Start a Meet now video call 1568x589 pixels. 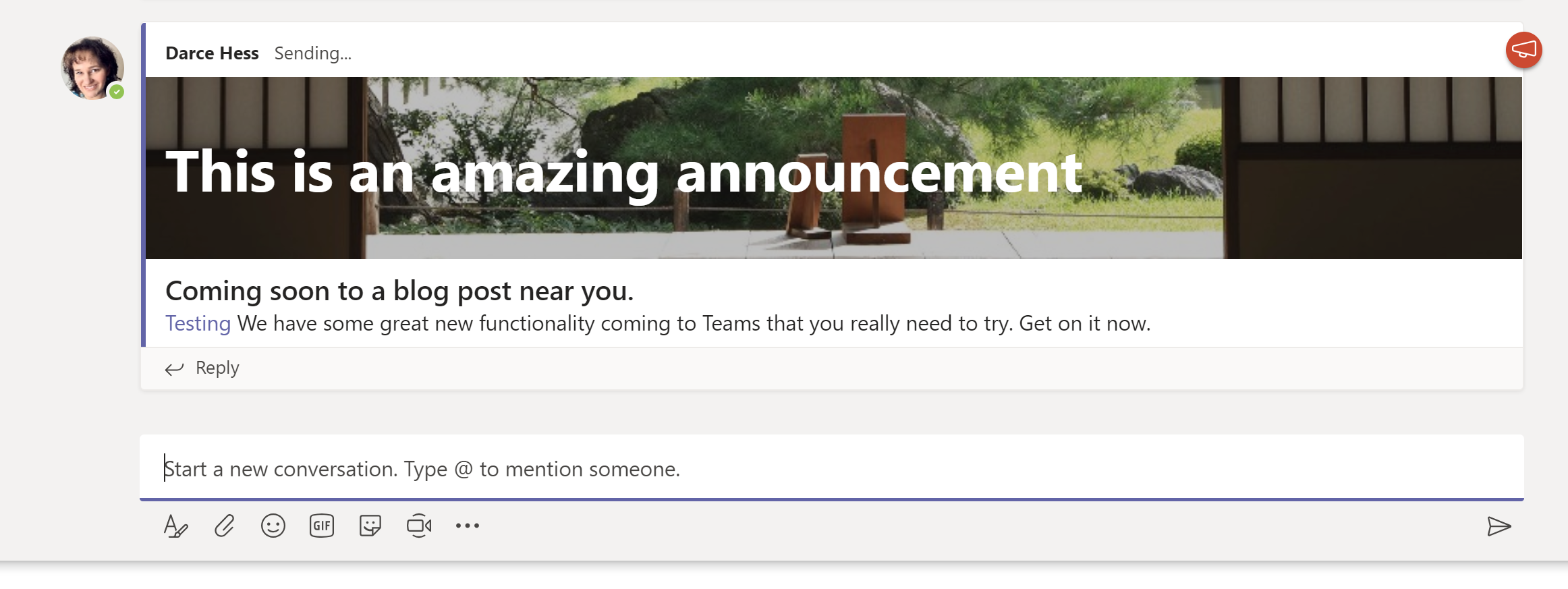pyautogui.click(x=419, y=526)
